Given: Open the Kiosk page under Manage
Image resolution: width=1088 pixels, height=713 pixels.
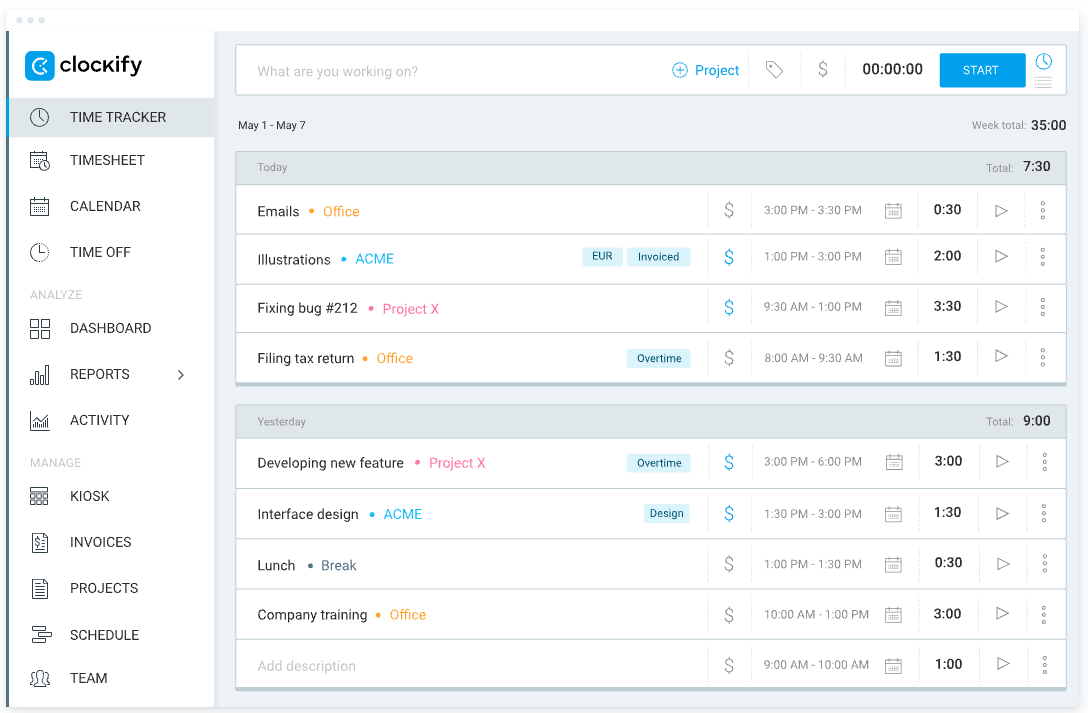Looking at the screenshot, I should [x=90, y=496].
